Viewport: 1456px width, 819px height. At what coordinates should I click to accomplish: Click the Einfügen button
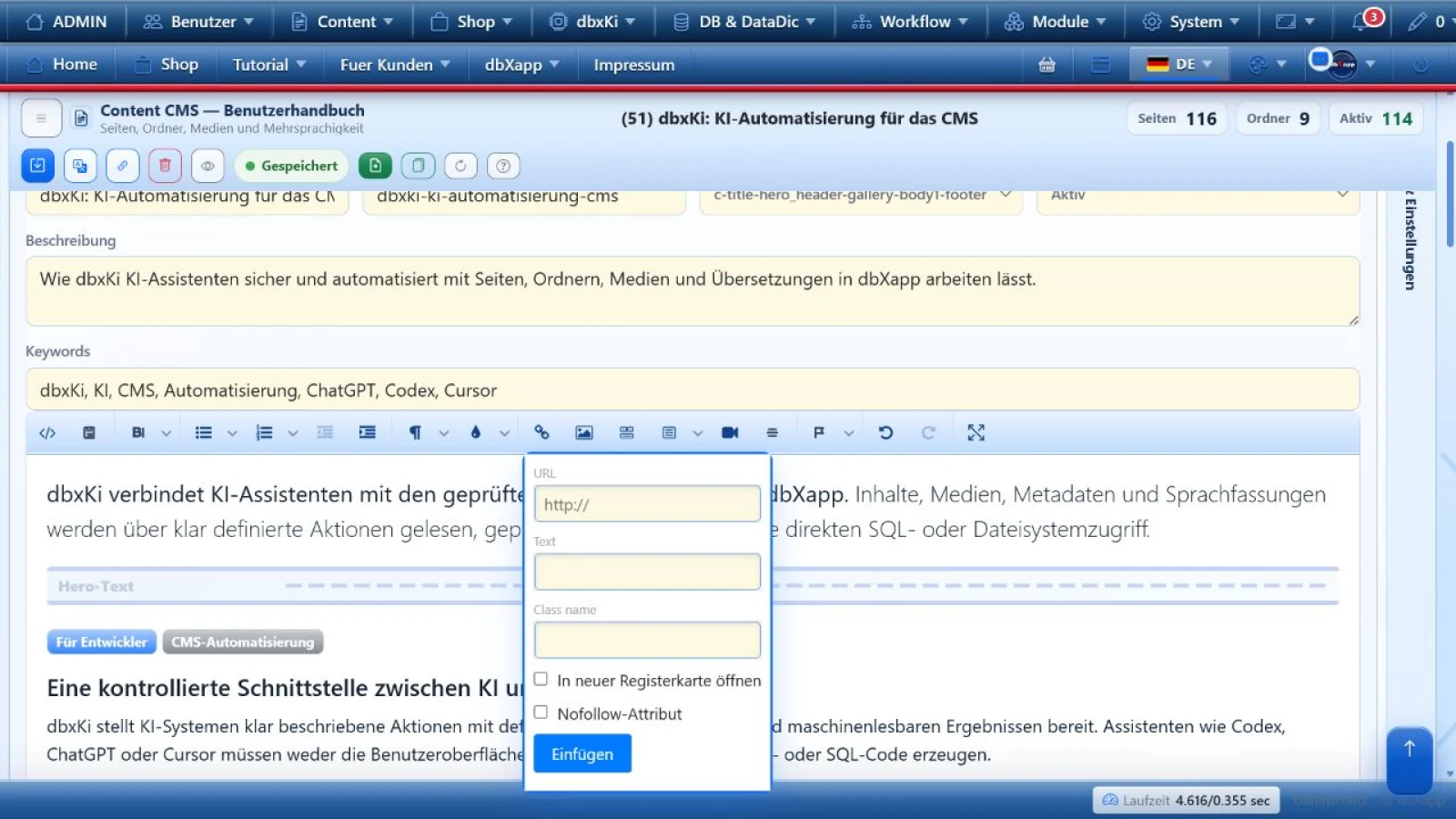pos(582,753)
